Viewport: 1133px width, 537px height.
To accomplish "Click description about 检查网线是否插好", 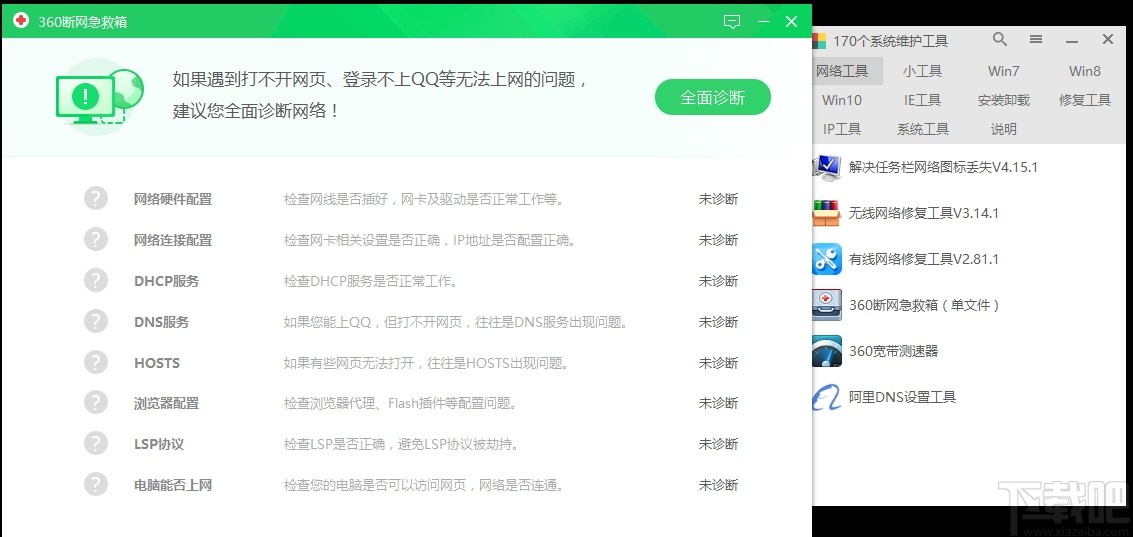I will pos(423,199).
